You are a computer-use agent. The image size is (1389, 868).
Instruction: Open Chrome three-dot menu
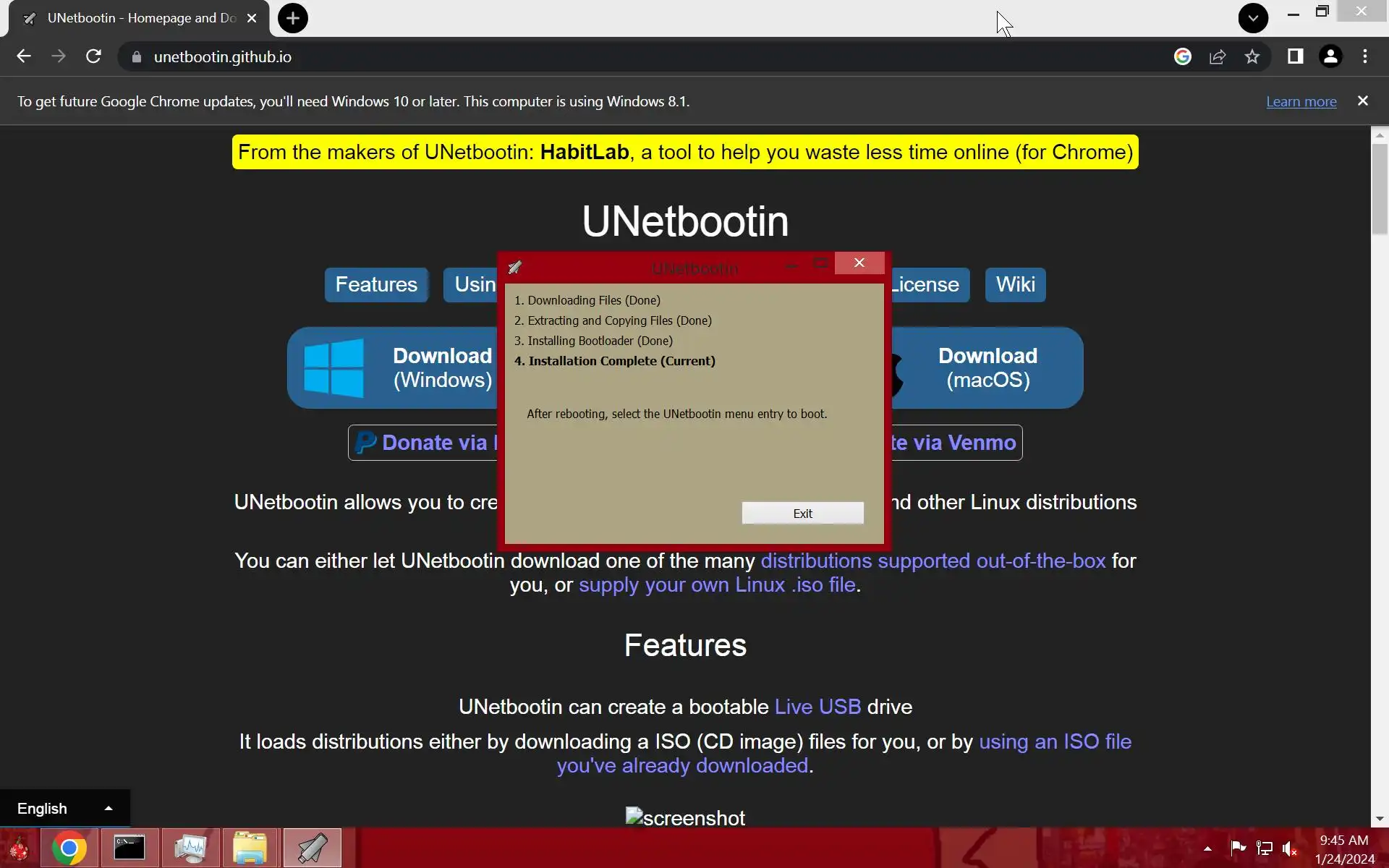(1365, 56)
